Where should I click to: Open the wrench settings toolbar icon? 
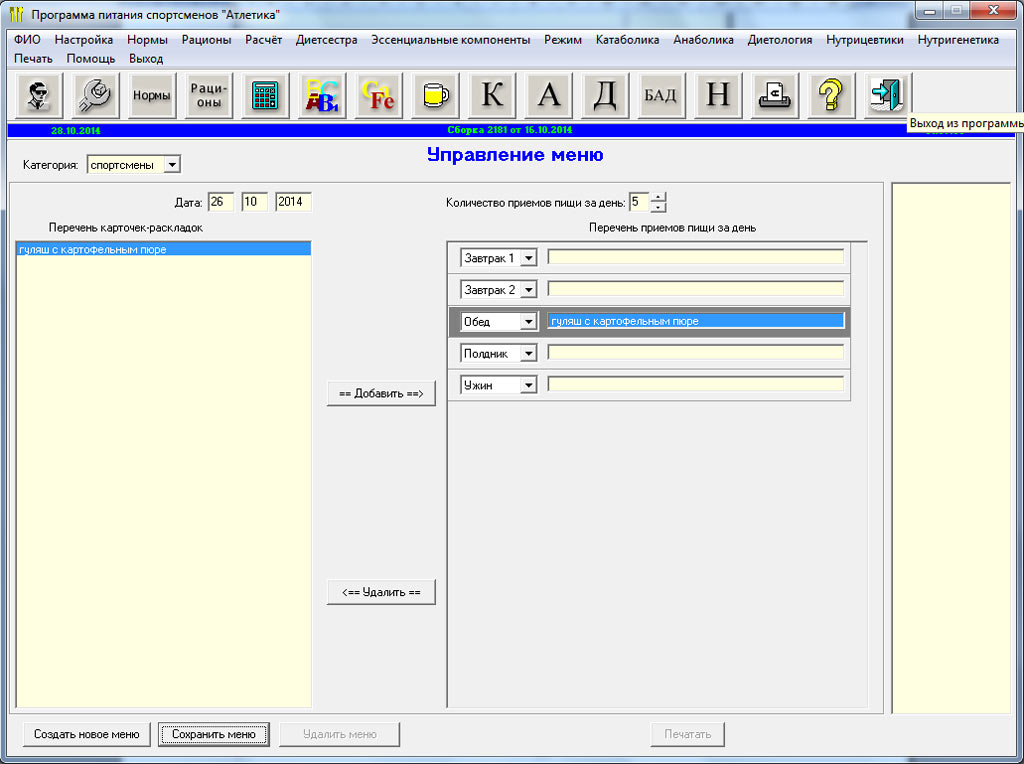(95, 95)
